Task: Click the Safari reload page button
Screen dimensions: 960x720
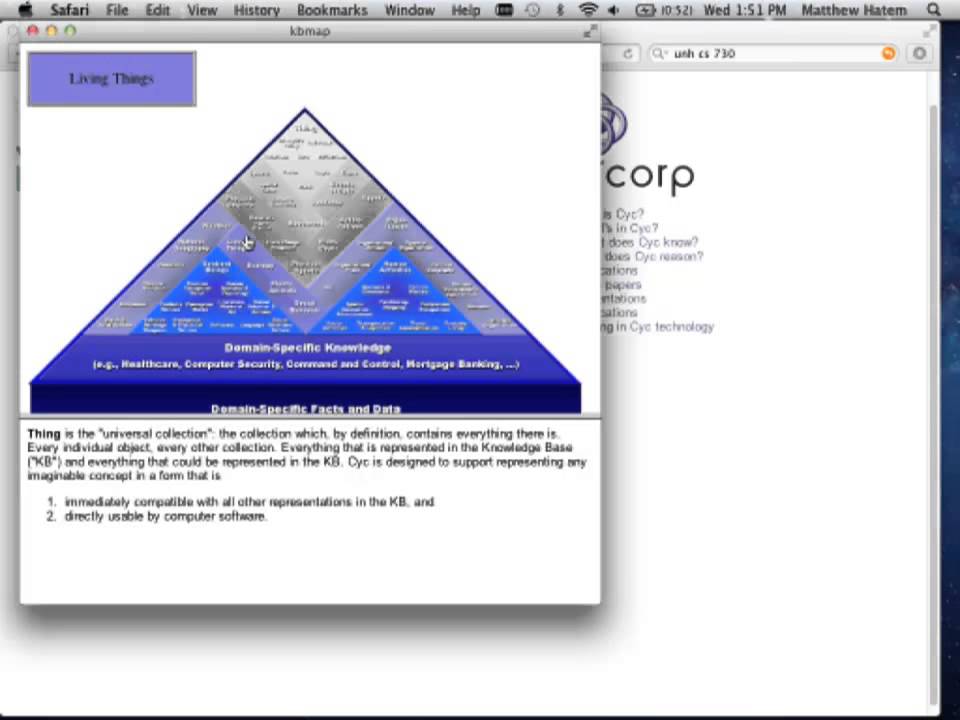Action: coord(628,54)
